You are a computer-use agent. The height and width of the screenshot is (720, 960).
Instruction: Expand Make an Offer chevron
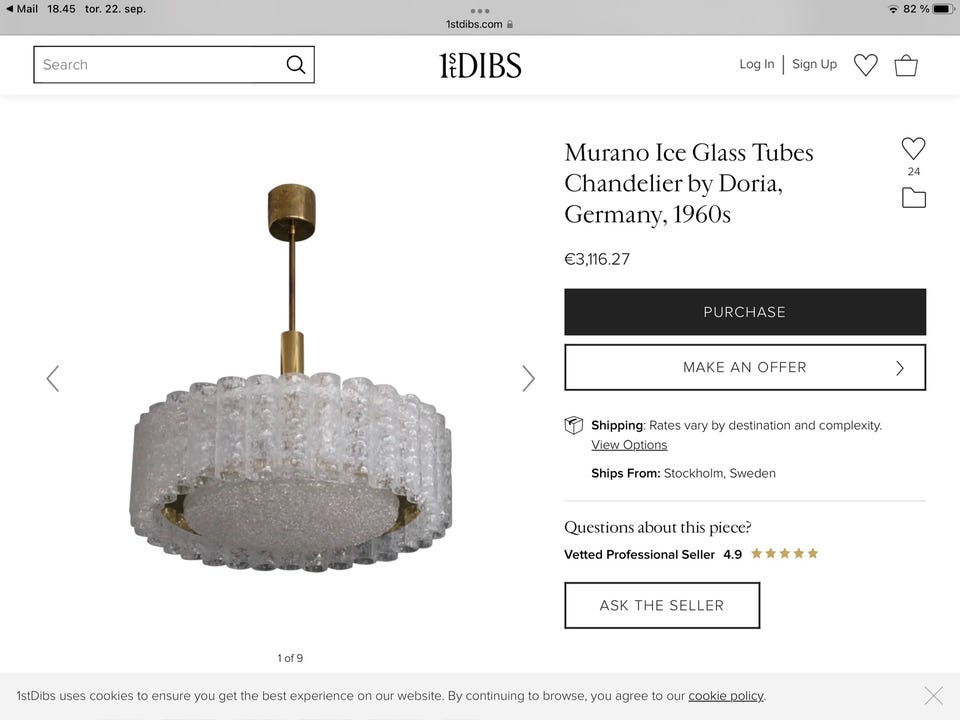click(x=899, y=367)
